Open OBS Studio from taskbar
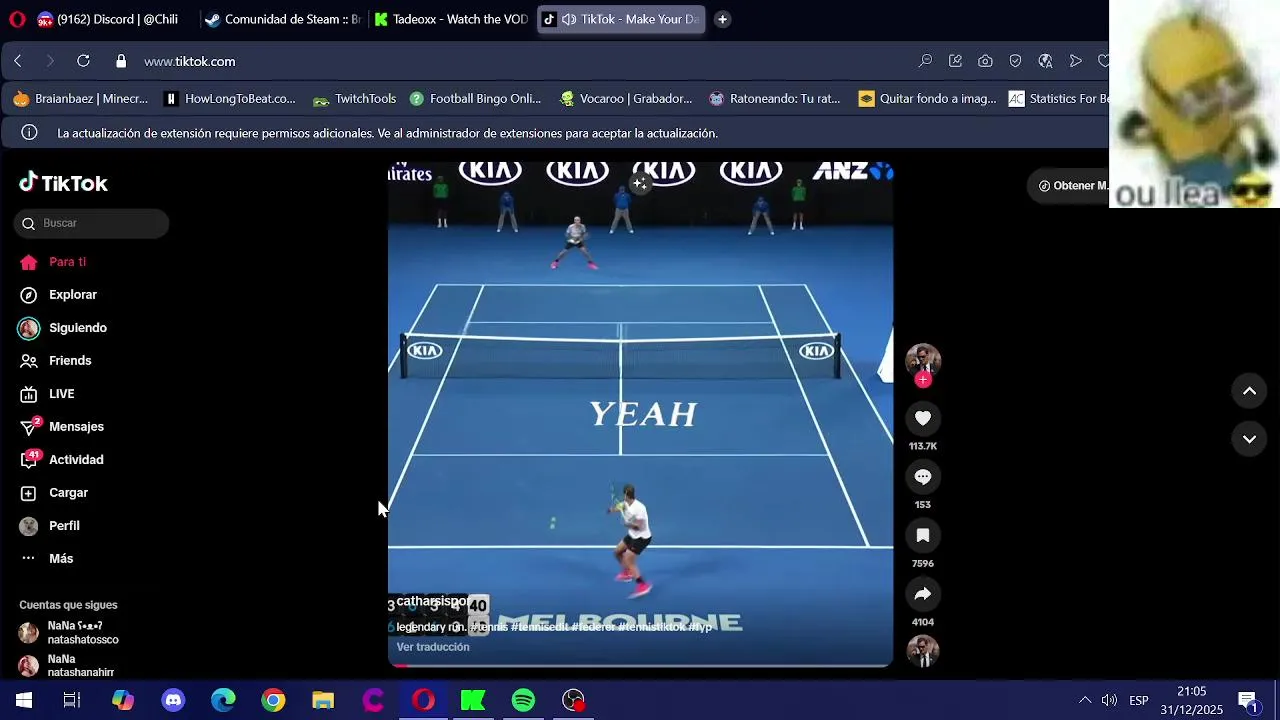This screenshot has height=720, width=1280. click(x=573, y=700)
